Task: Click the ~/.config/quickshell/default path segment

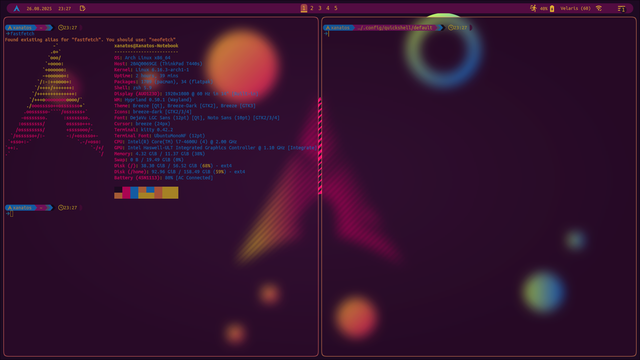Action: click(x=395, y=28)
